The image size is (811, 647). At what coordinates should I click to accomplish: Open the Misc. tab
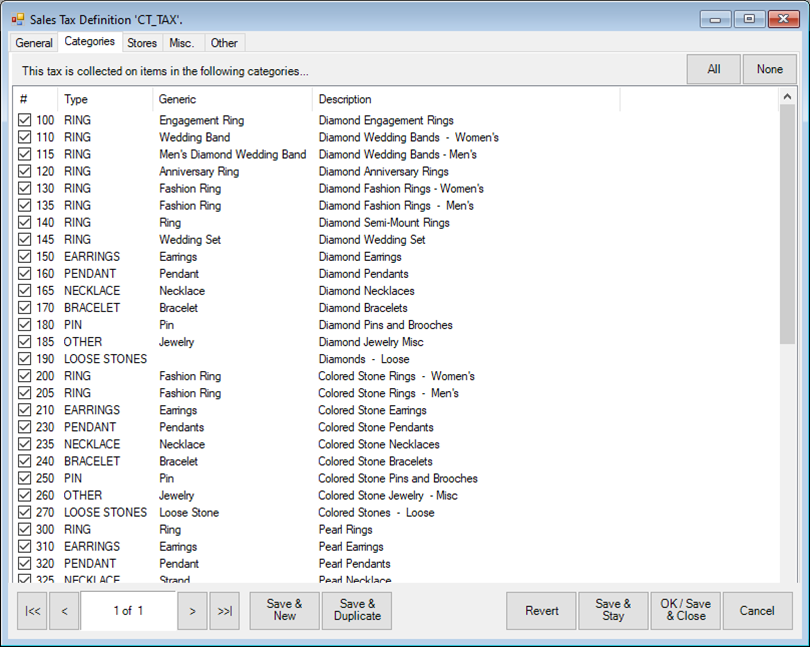183,43
